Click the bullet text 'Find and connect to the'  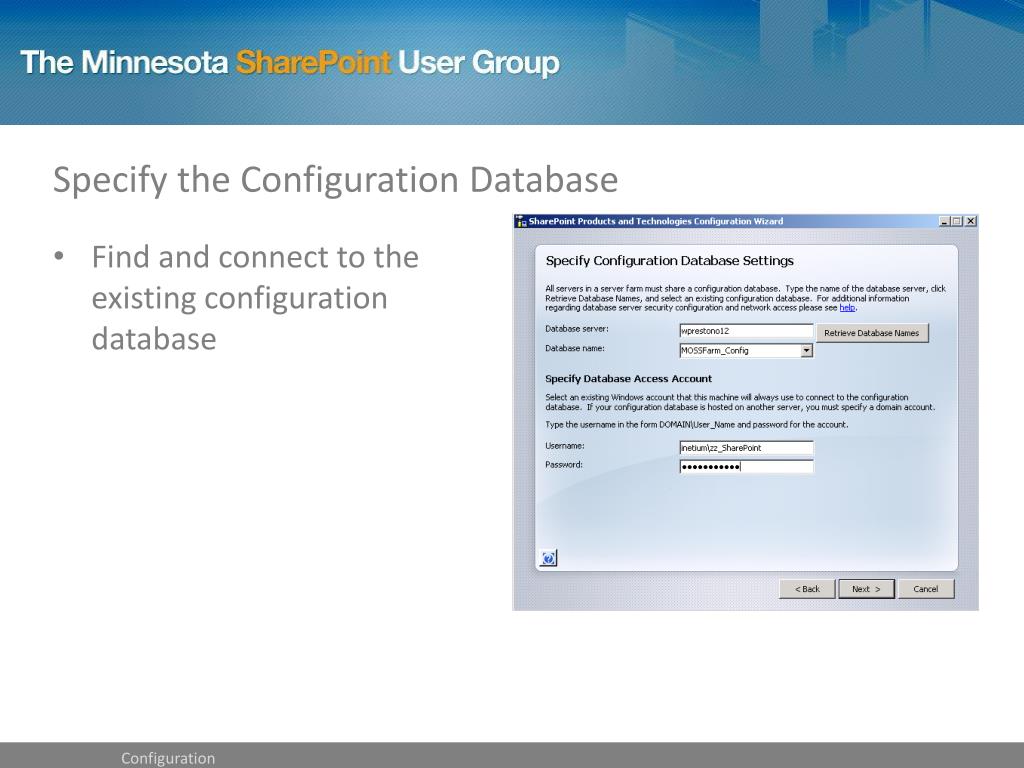[255, 257]
